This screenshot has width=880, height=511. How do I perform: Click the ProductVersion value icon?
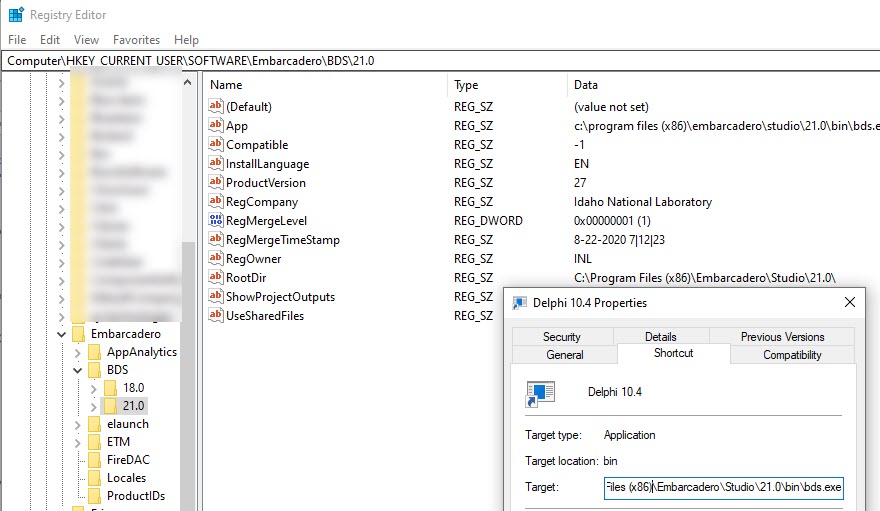pyautogui.click(x=216, y=182)
